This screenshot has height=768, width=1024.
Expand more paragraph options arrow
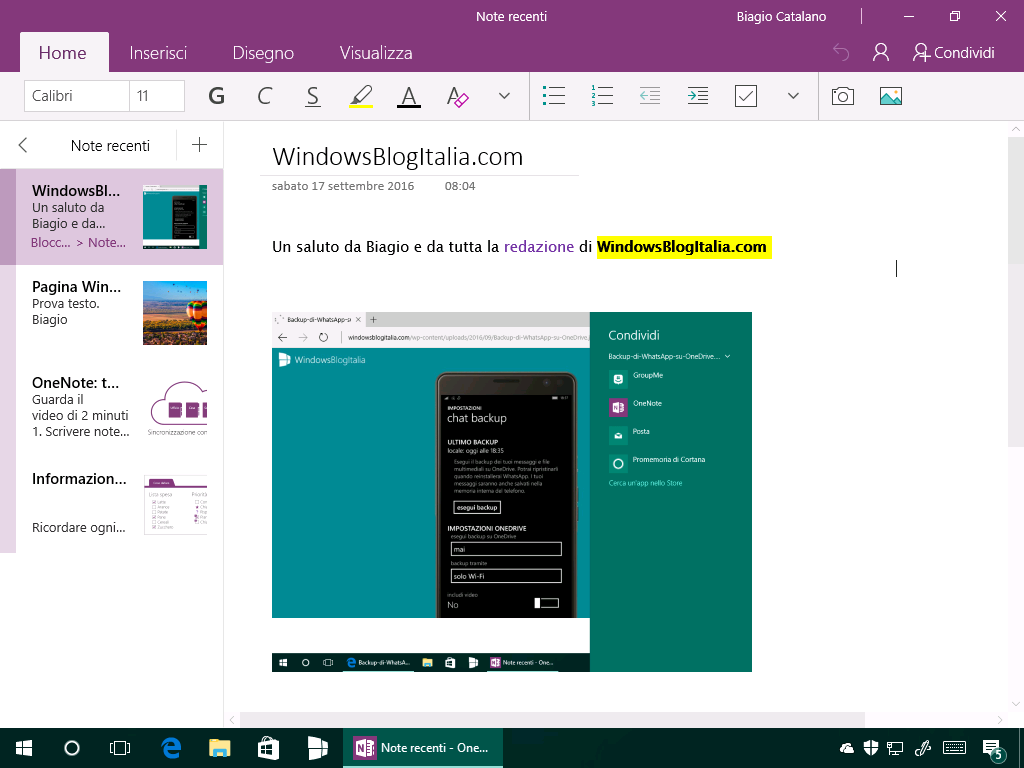(x=793, y=96)
